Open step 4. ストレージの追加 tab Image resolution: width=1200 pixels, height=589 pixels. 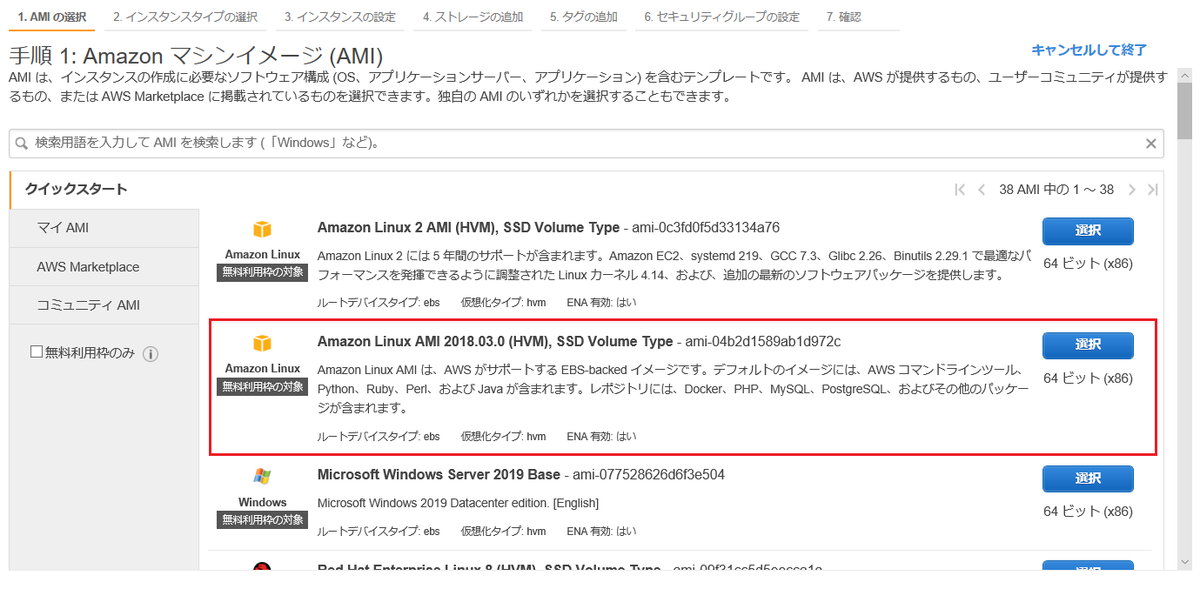[x=473, y=17]
